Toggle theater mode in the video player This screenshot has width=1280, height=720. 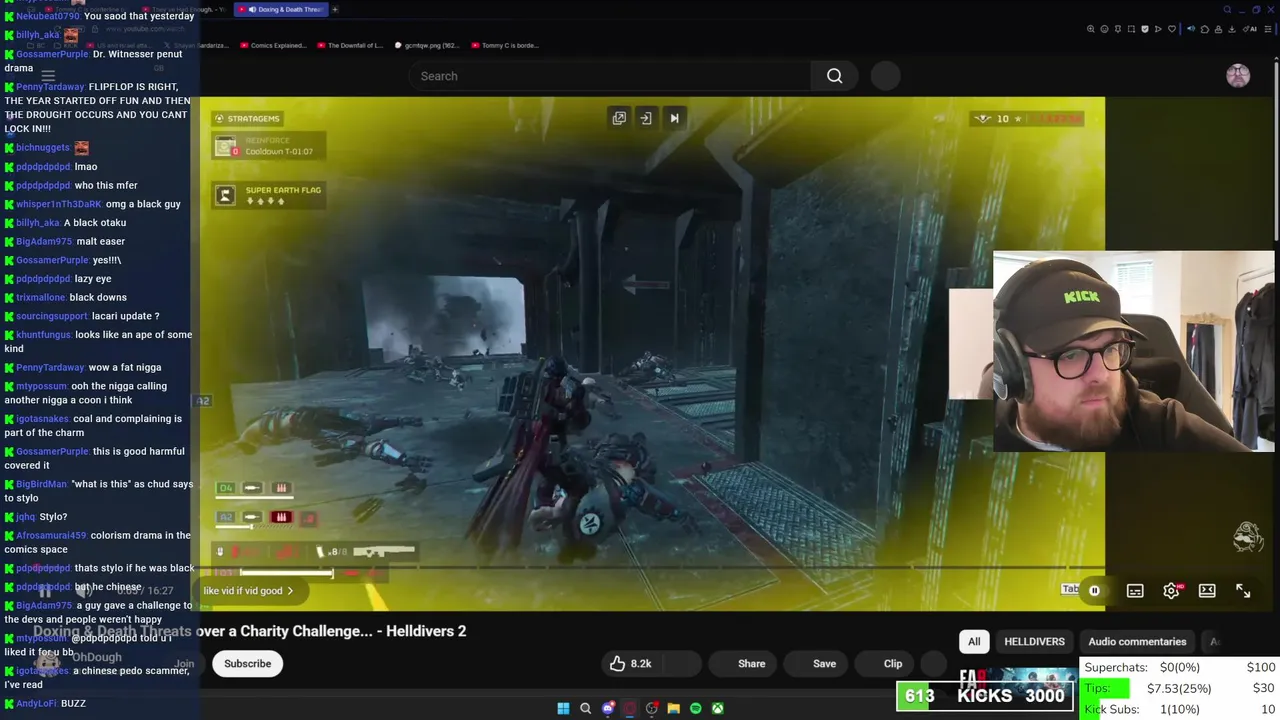click(x=1207, y=591)
